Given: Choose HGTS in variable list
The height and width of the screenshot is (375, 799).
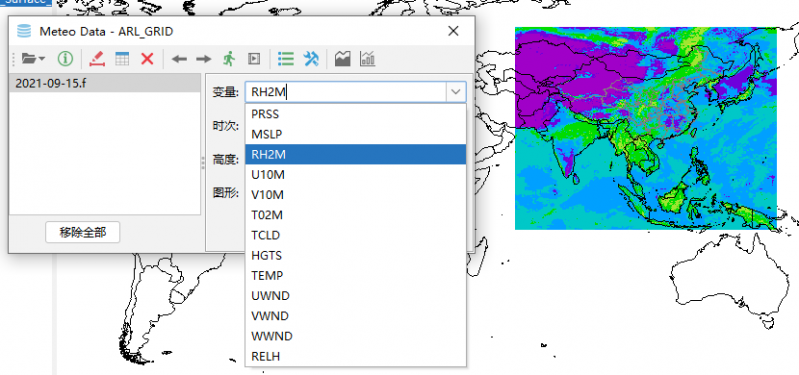Looking at the screenshot, I should [x=355, y=255].
